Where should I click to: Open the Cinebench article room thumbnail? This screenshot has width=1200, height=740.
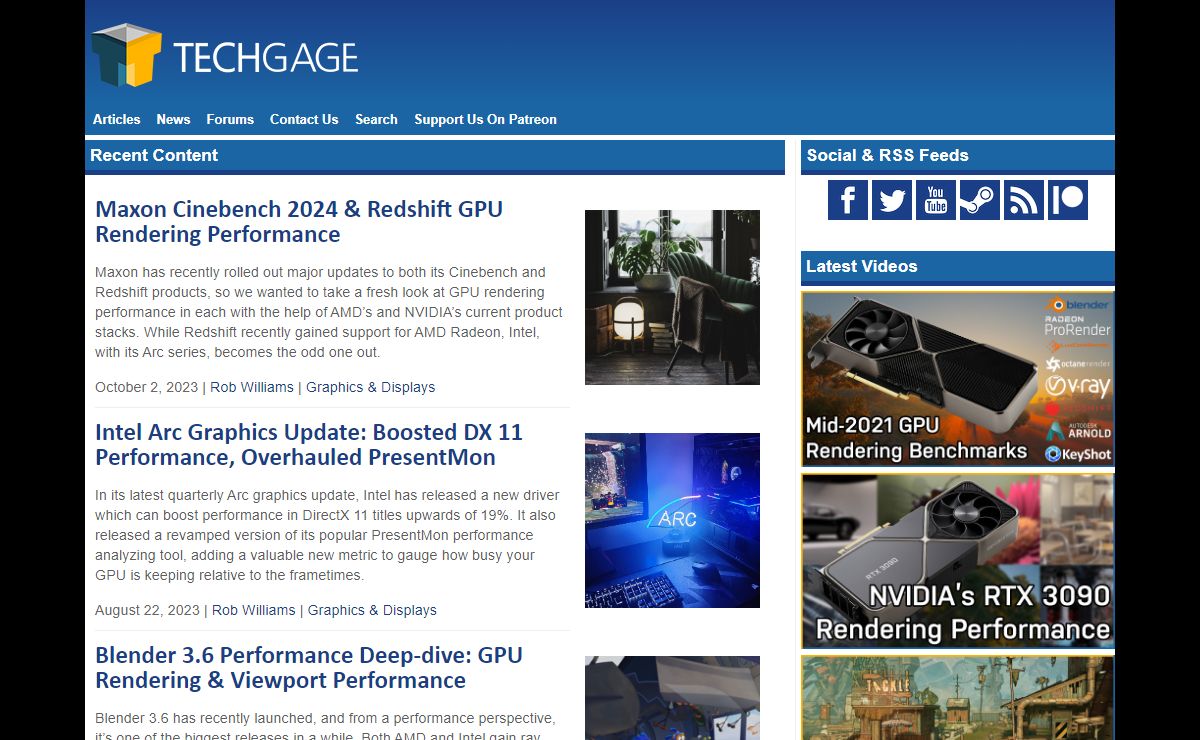(672, 297)
